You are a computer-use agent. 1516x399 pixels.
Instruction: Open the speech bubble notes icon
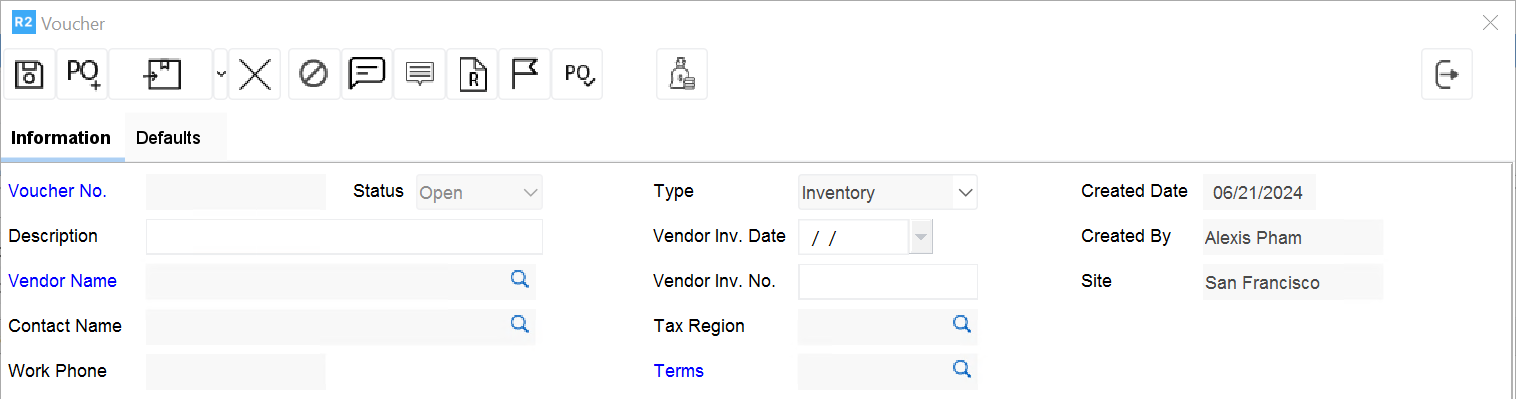click(x=367, y=74)
